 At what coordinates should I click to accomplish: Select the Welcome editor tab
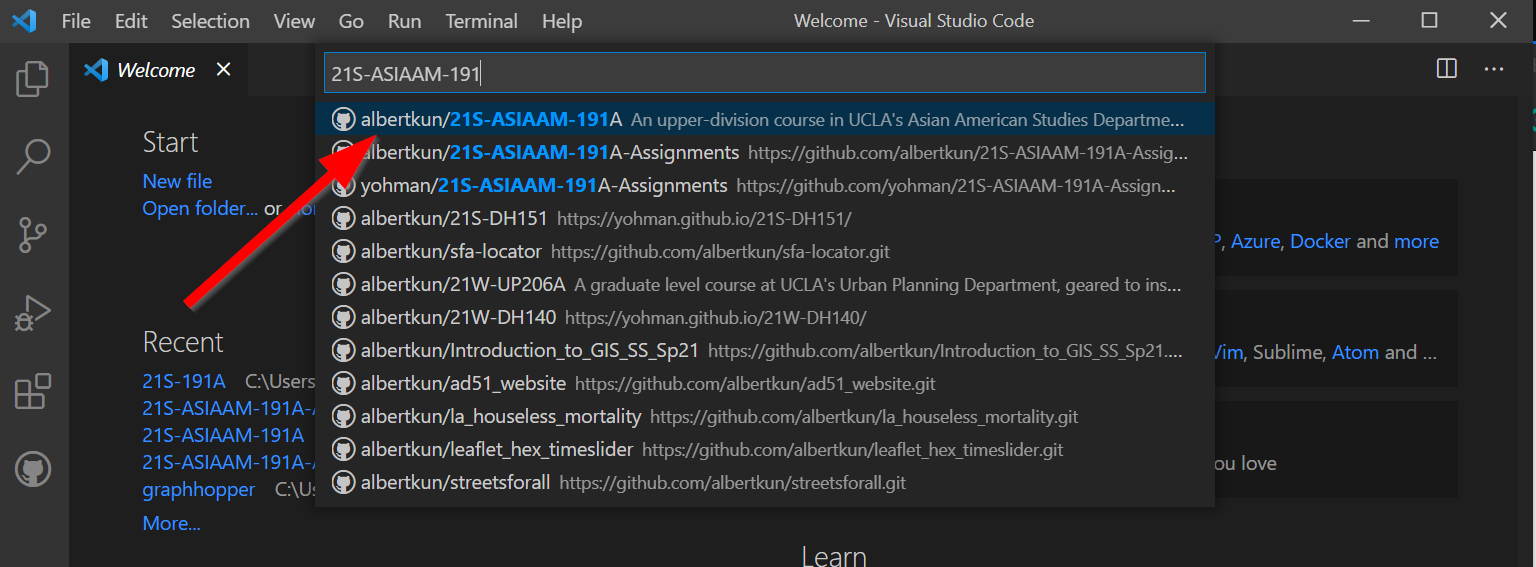point(155,70)
